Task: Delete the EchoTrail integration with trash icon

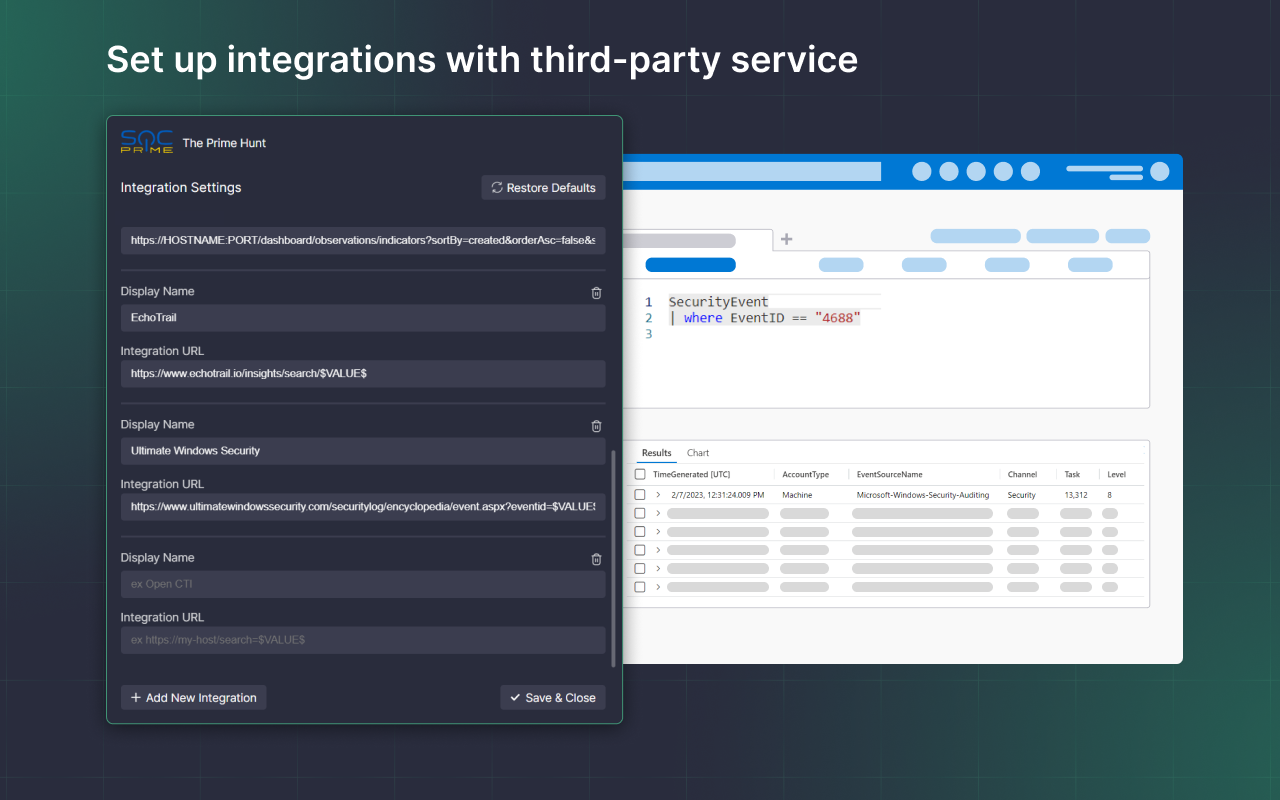Action: coord(596,293)
